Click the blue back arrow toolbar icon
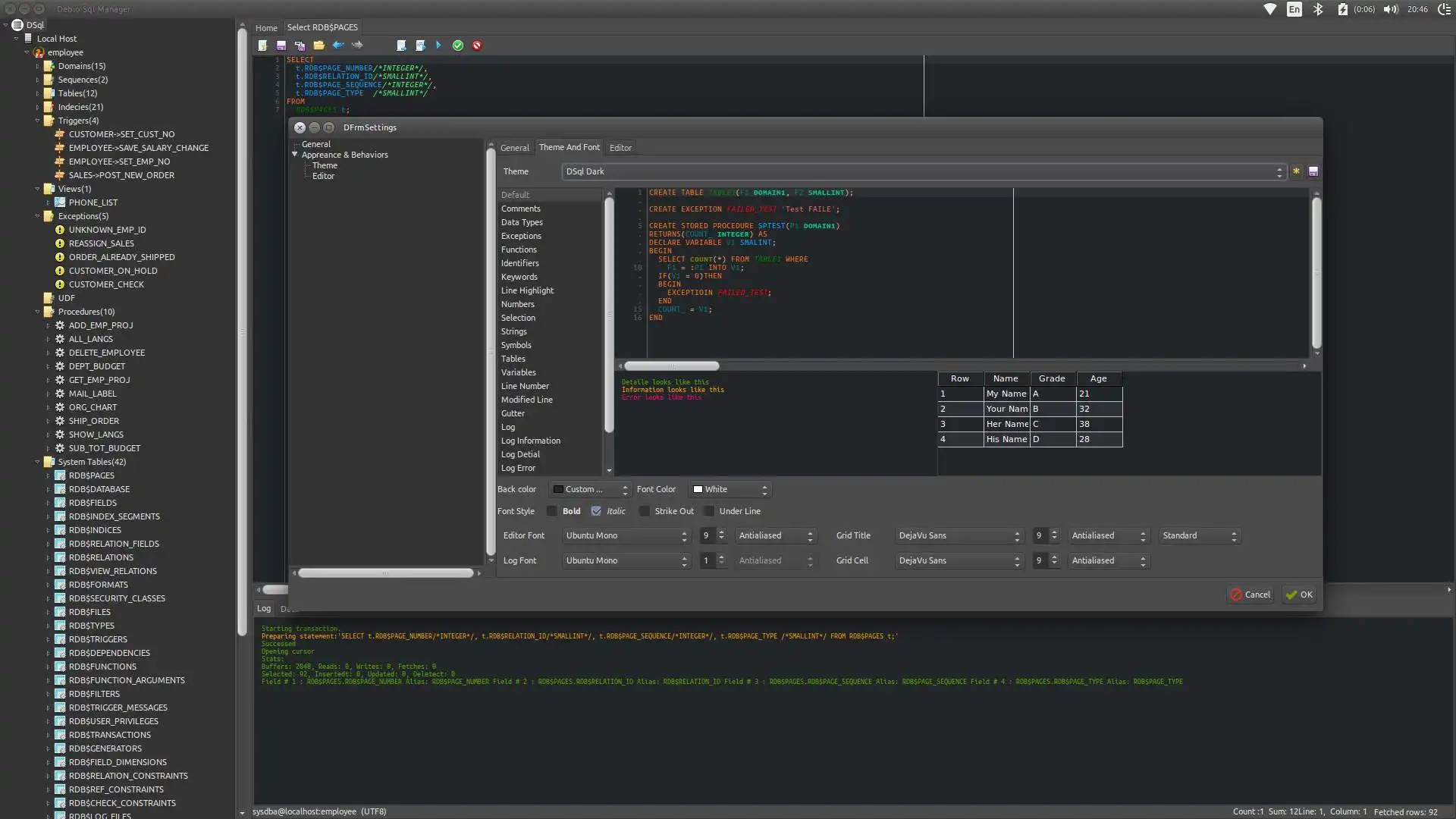The width and height of the screenshot is (1456, 819). [338, 45]
